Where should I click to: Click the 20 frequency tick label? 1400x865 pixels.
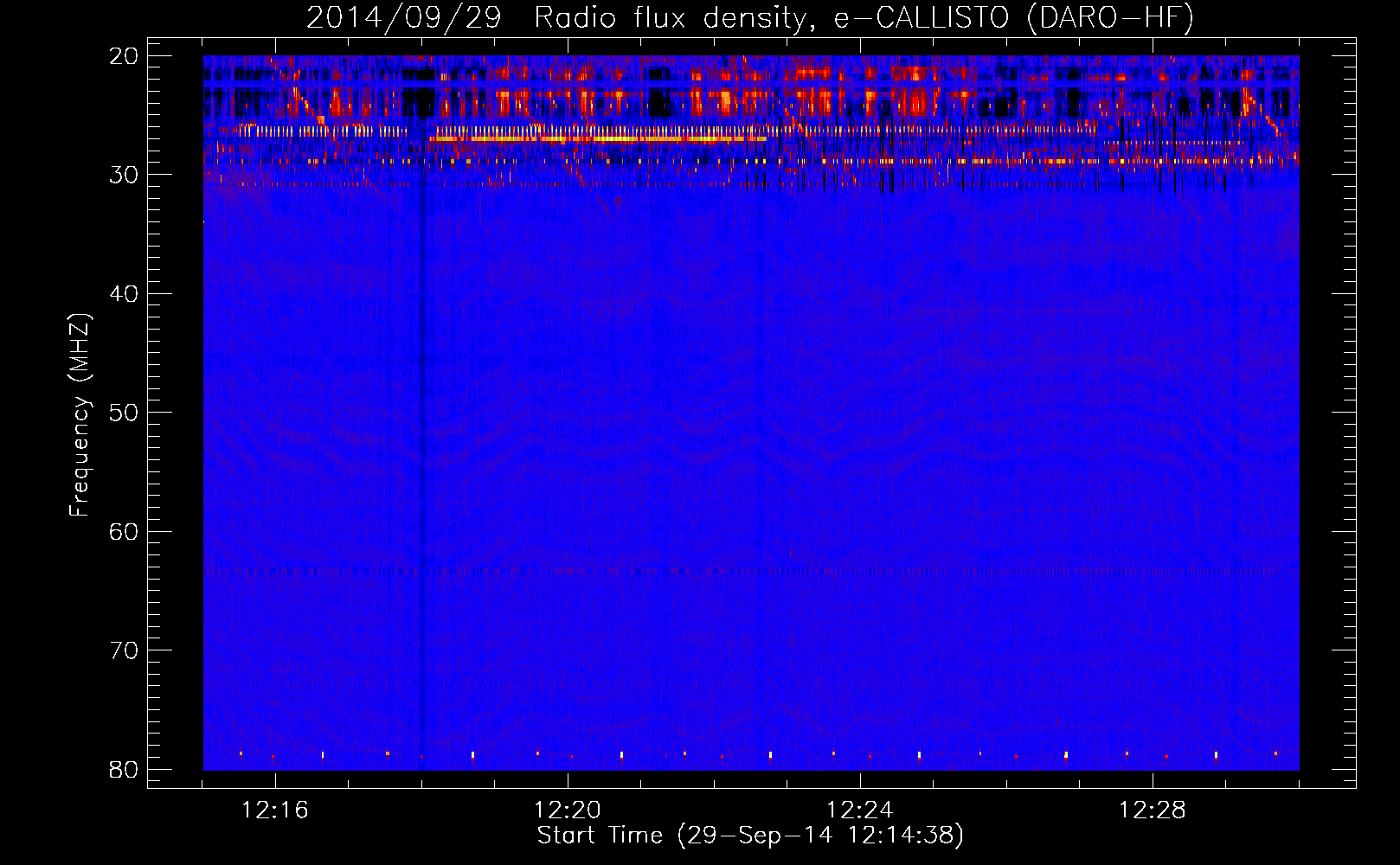(124, 56)
